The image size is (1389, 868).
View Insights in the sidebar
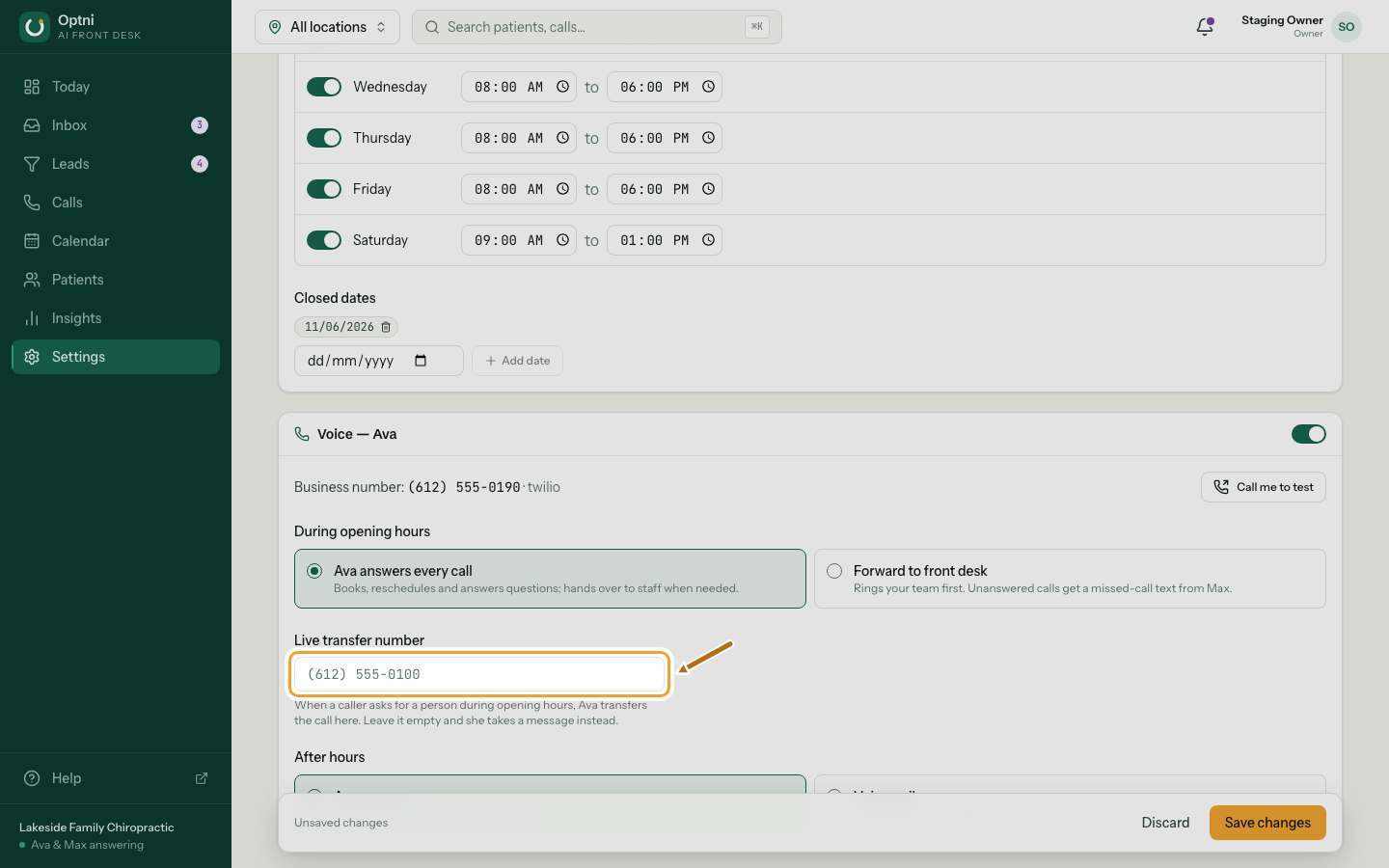point(116,318)
